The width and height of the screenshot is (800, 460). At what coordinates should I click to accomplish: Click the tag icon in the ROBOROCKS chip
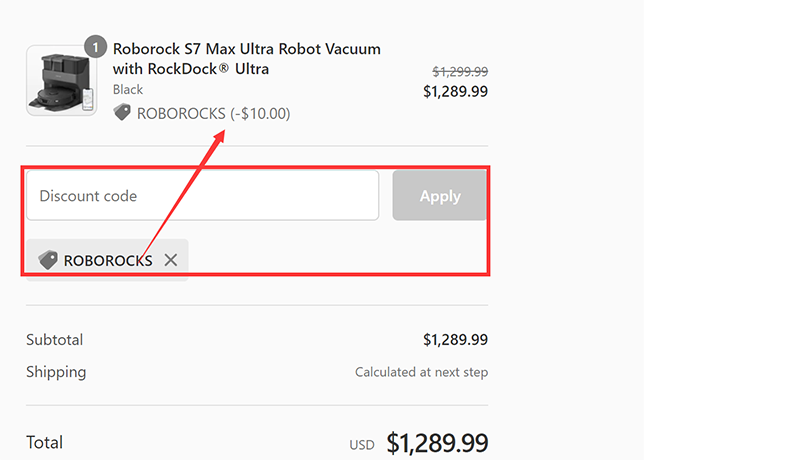(x=48, y=260)
